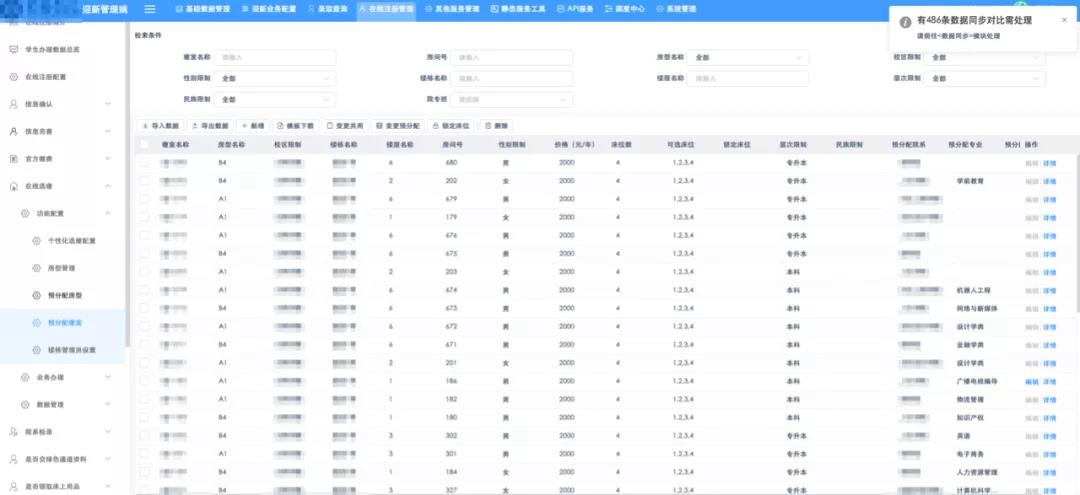Expand the 官方缴费 sidebar group chevron
This screenshot has height=495, width=1080.
click(x=108, y=158)
